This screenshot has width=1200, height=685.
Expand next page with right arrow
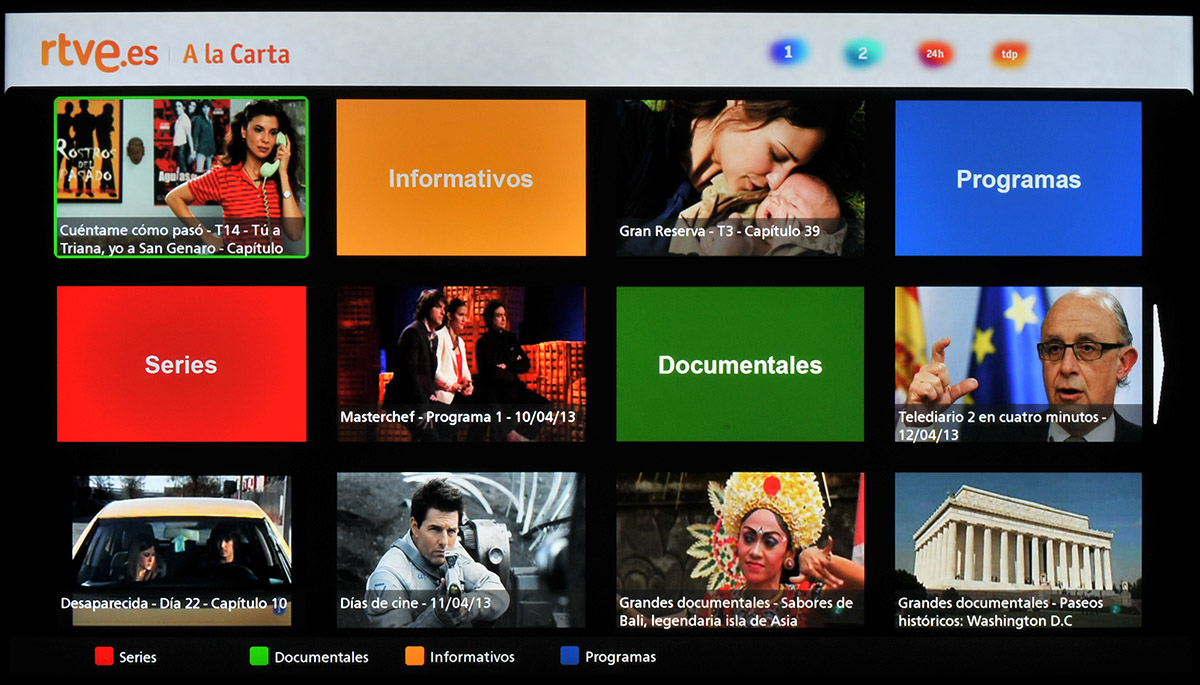pyautogui.click(x=1158, y=364)
